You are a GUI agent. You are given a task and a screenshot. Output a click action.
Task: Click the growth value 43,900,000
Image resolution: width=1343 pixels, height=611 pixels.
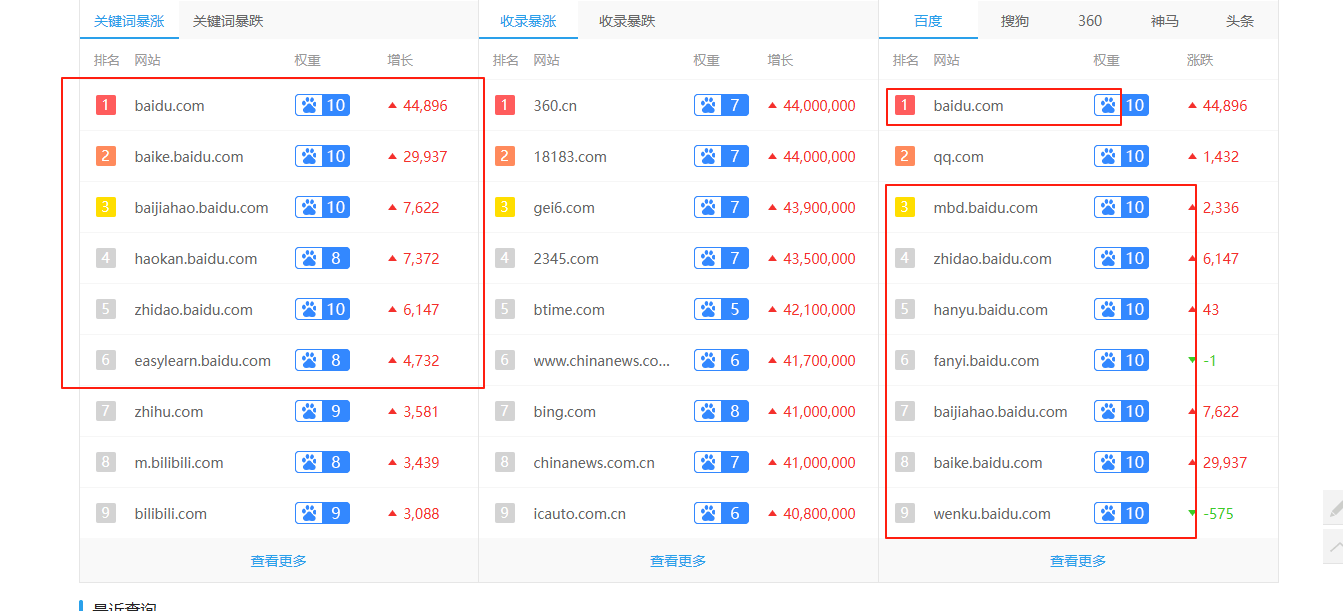[x=820, y=207]
